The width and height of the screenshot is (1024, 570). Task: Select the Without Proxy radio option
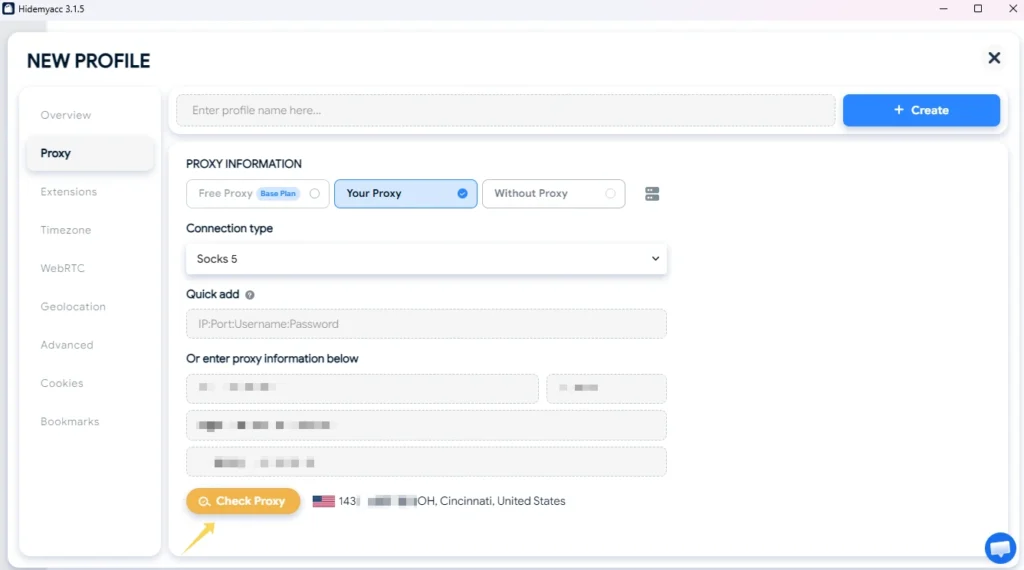(554, 194)
